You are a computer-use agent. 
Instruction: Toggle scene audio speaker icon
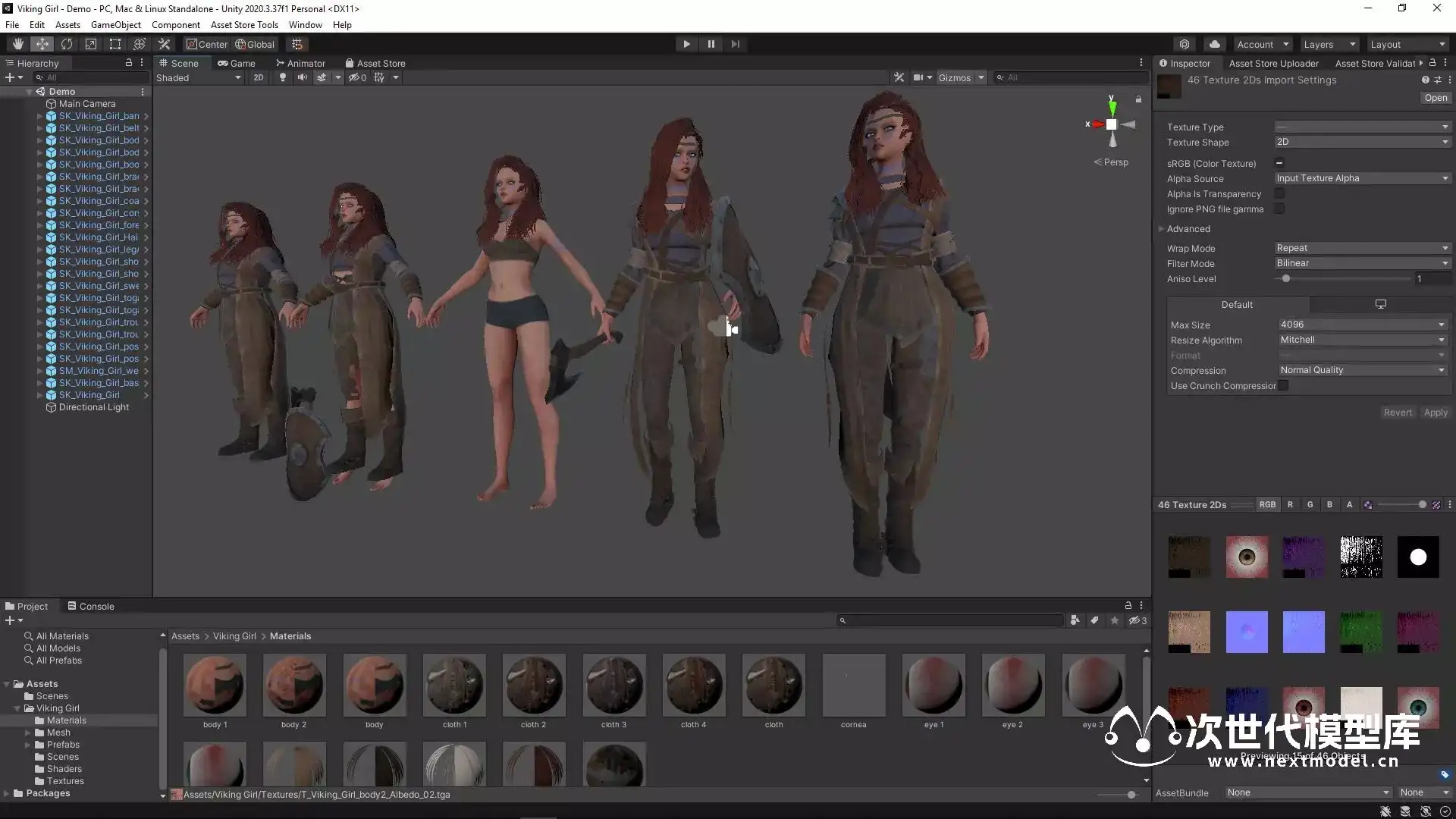(x=302, y=77)
